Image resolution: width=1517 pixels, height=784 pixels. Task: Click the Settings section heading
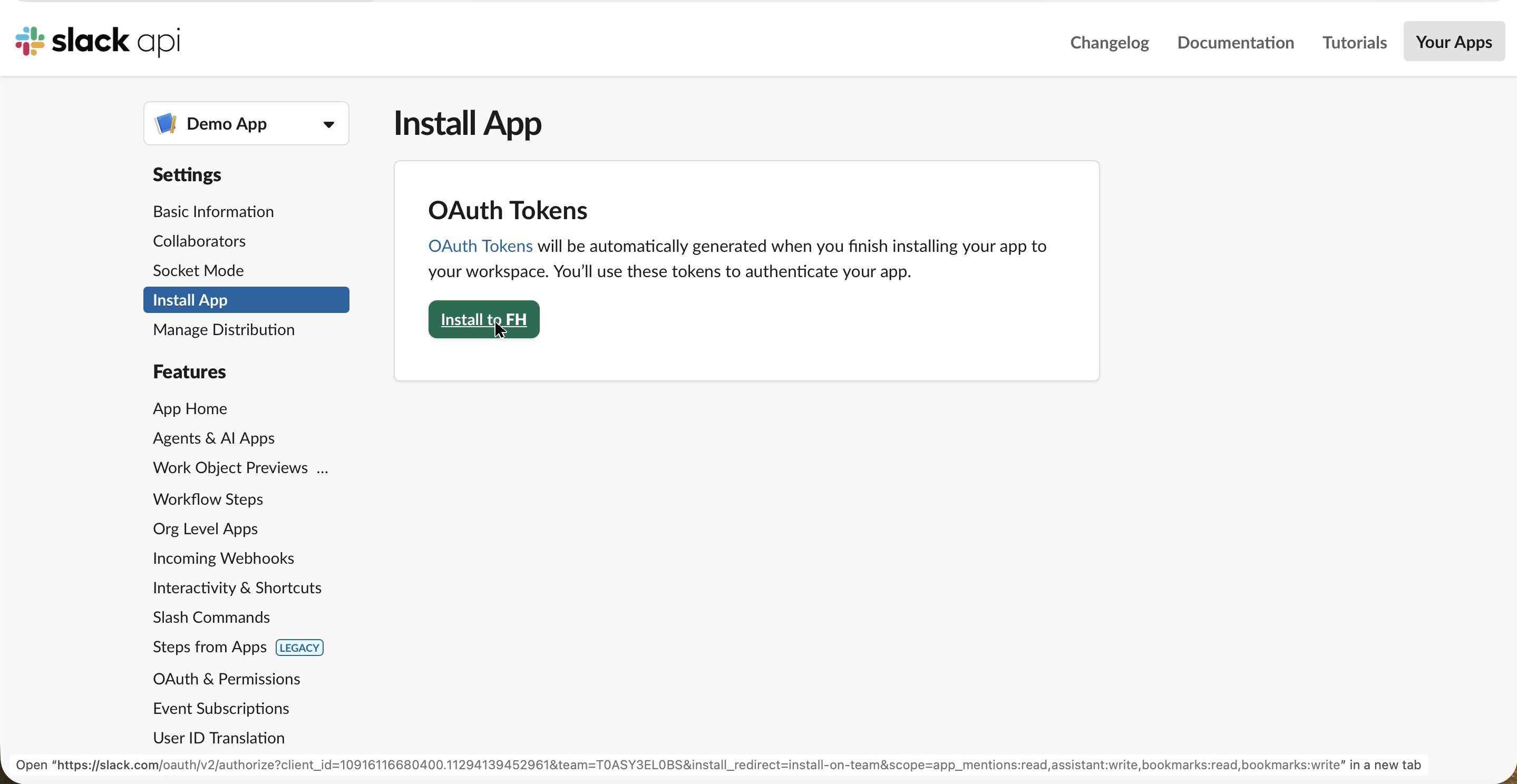187,175
